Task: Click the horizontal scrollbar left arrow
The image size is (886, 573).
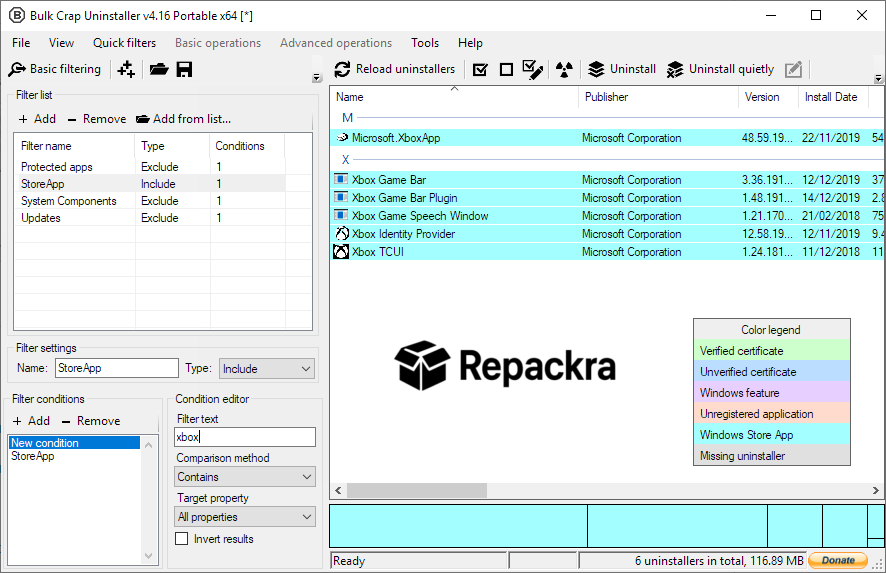Action: tap(338, 490)
